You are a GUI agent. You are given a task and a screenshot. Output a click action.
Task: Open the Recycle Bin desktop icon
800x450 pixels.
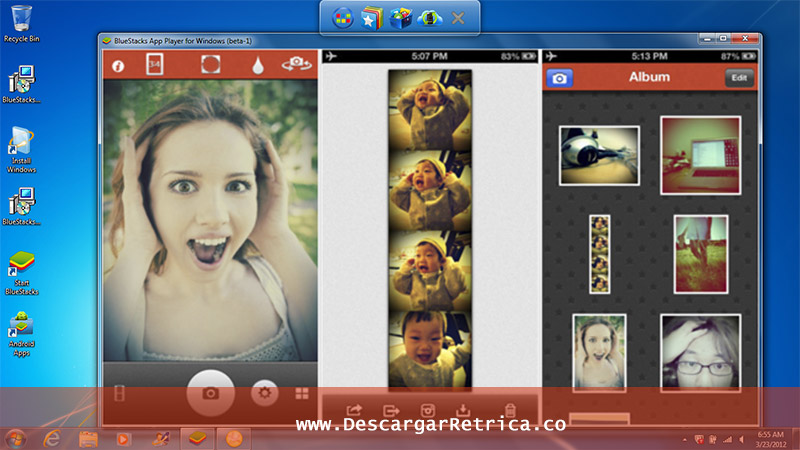coord(21,24)
